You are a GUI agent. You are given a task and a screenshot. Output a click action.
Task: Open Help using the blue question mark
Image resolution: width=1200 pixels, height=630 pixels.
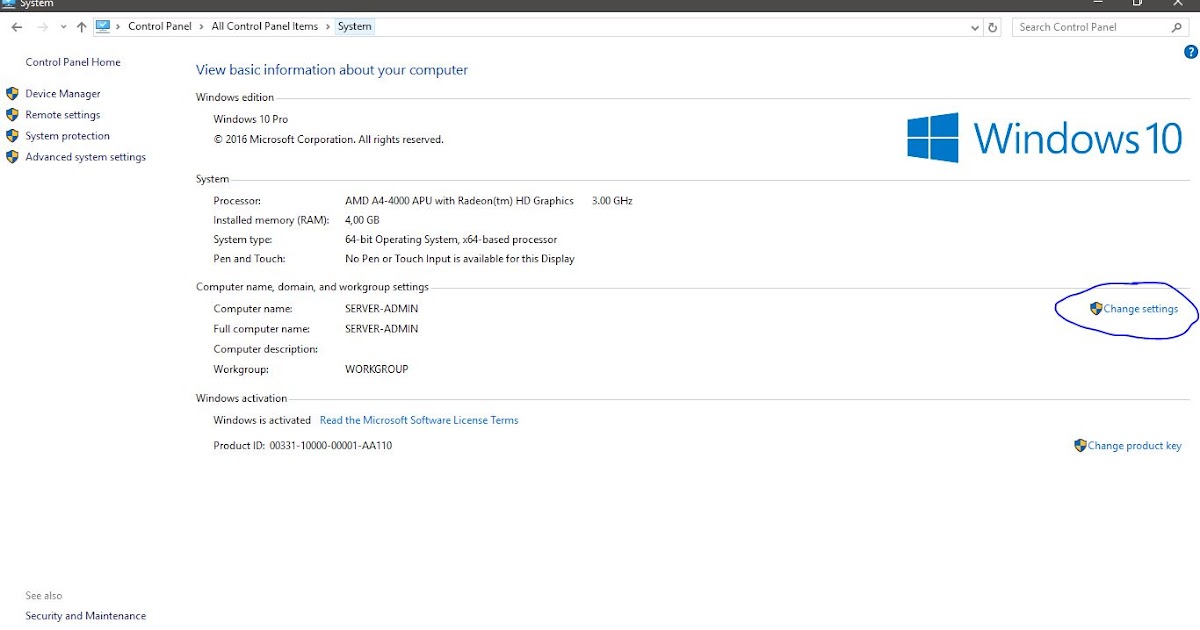[1190, 51]
